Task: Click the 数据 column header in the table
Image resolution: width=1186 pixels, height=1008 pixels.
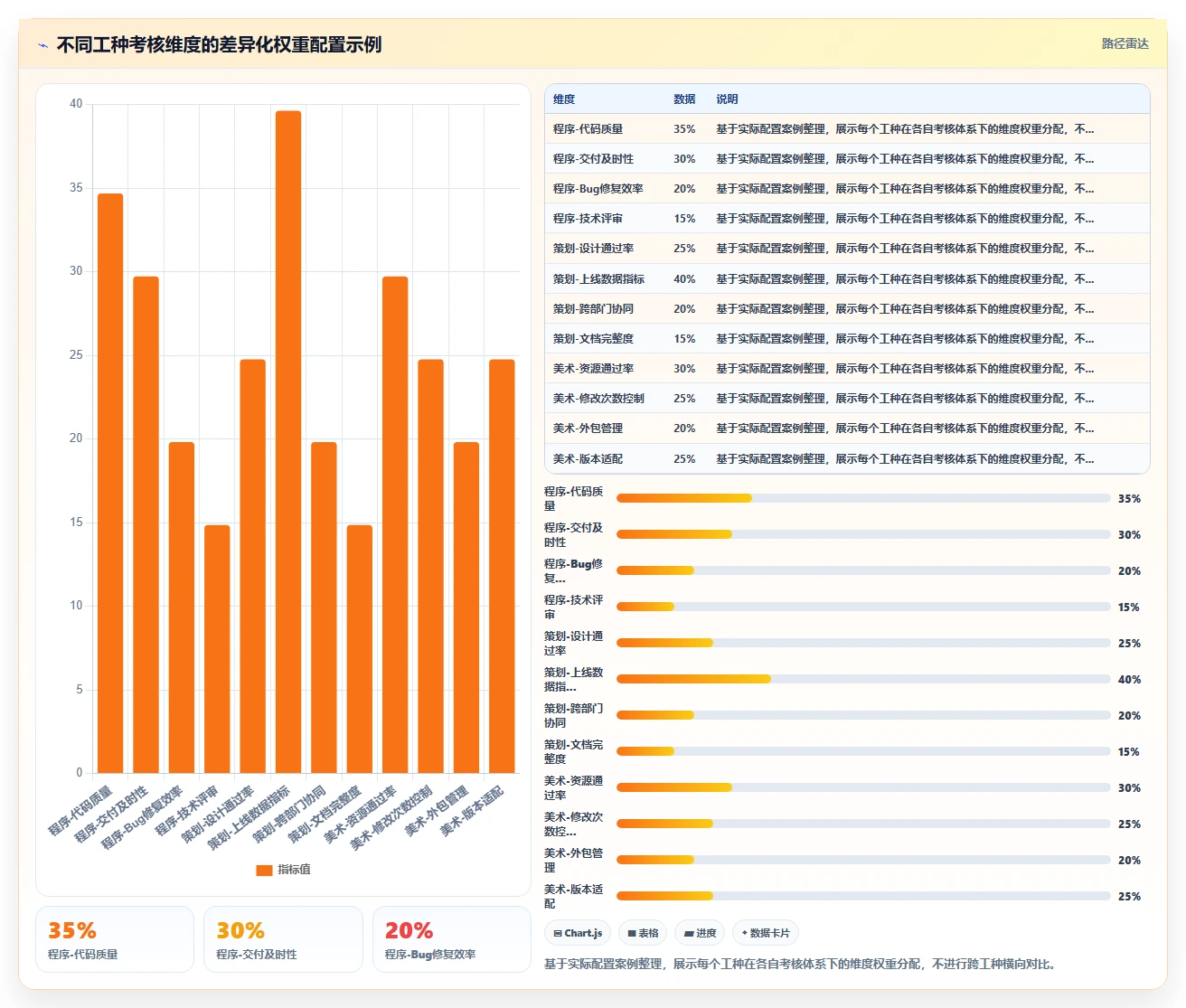Action: point(684,99)
